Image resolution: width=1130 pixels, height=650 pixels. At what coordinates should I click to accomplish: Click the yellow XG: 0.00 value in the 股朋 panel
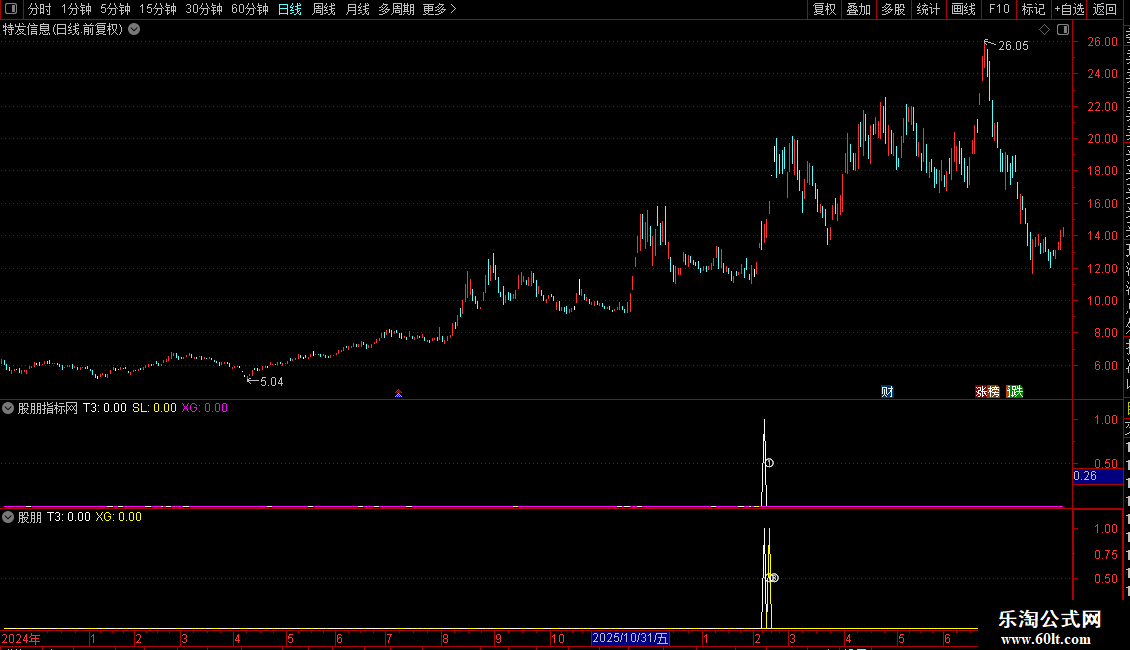[x=118, y=517]
